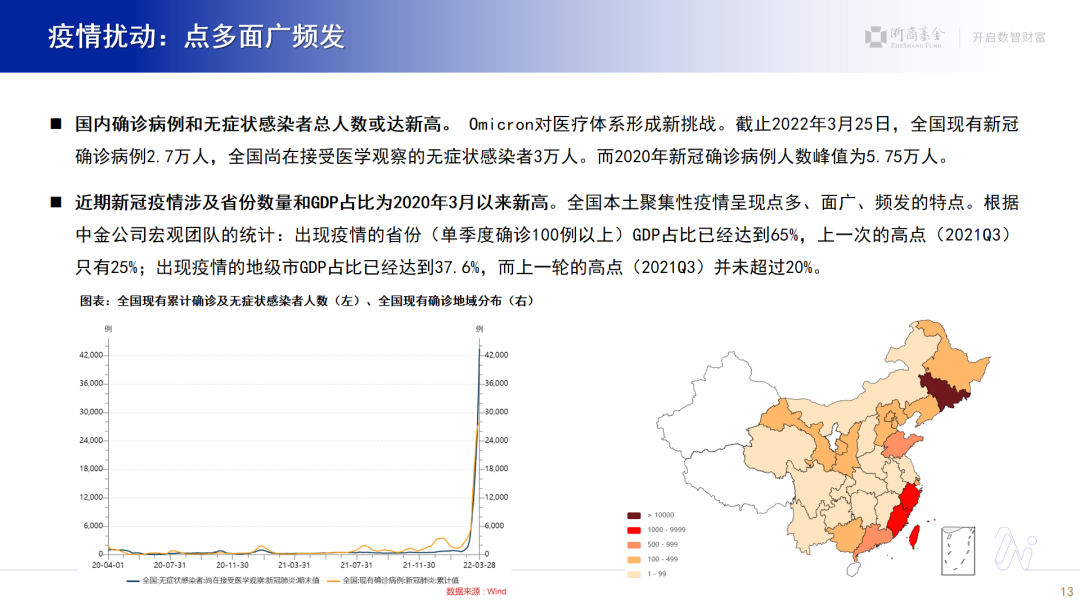Screen dimensions: 1080x608
Task: Click x-axis date label 21-03-31
Action: coord(294,565)
